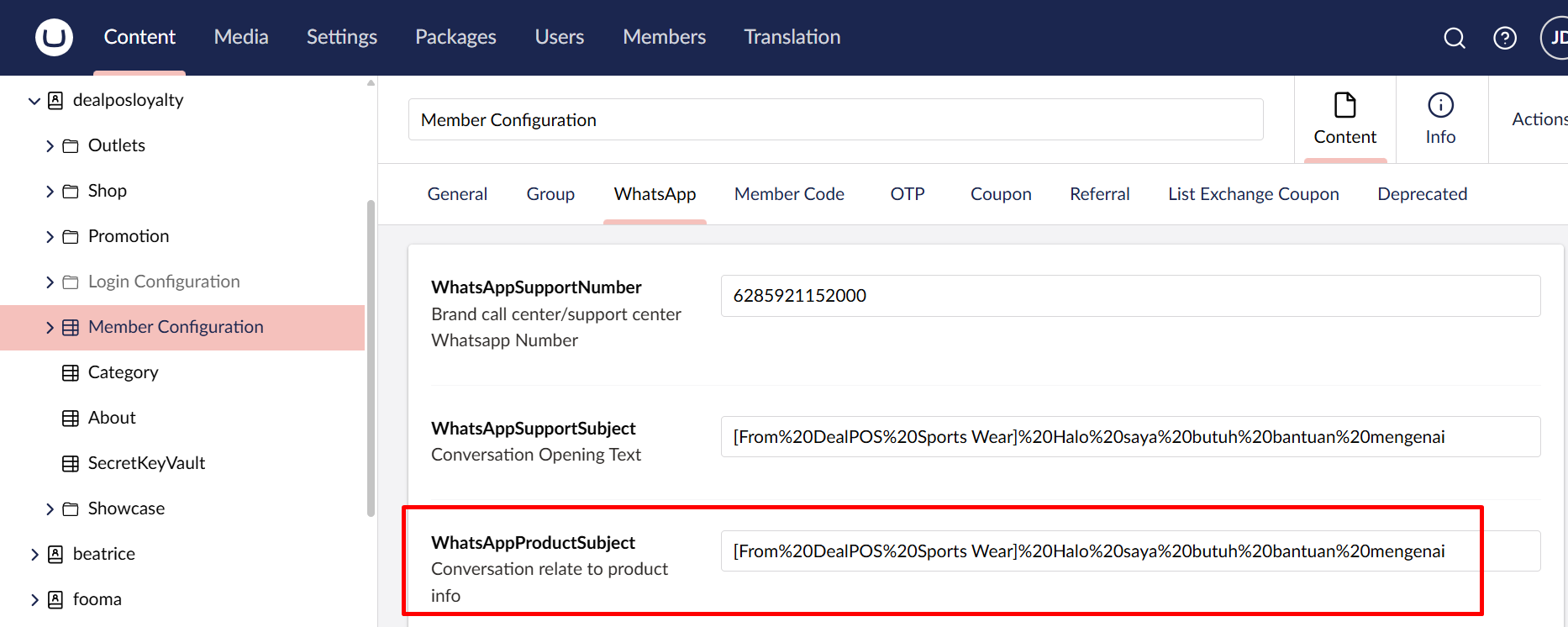This screenshot has width=1568, height=627.
Task: Open the Actions menu button
Action: coord(1539,119)
